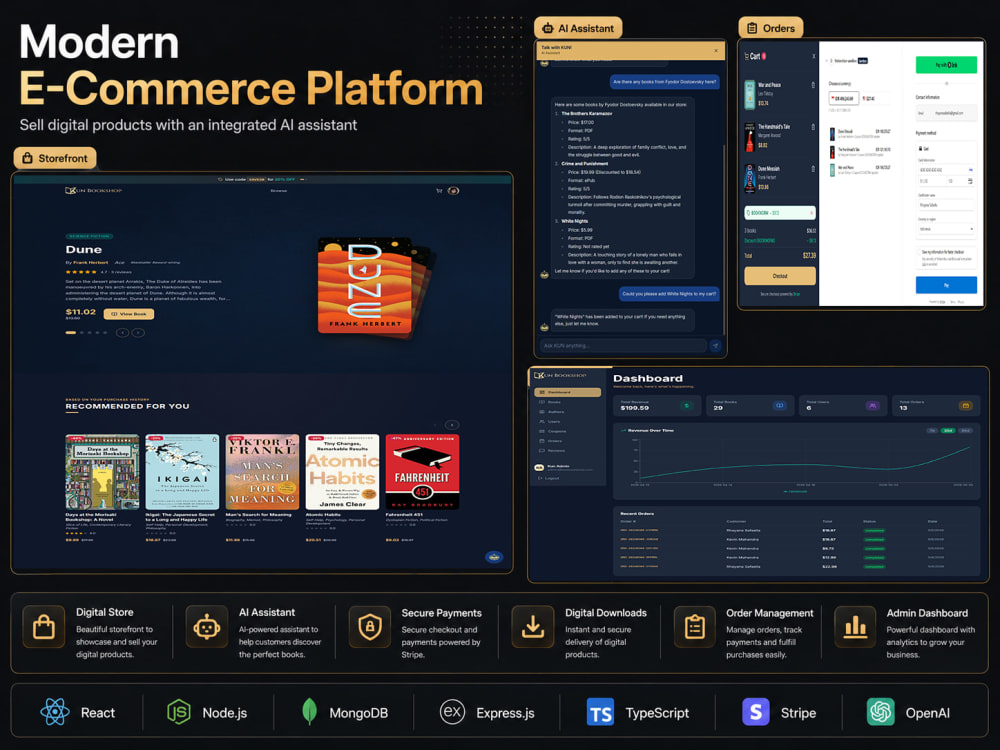This screenshot has width=1000, height=750.
Task: Click the View Book button for Dune
Action: tap(129, 314)
